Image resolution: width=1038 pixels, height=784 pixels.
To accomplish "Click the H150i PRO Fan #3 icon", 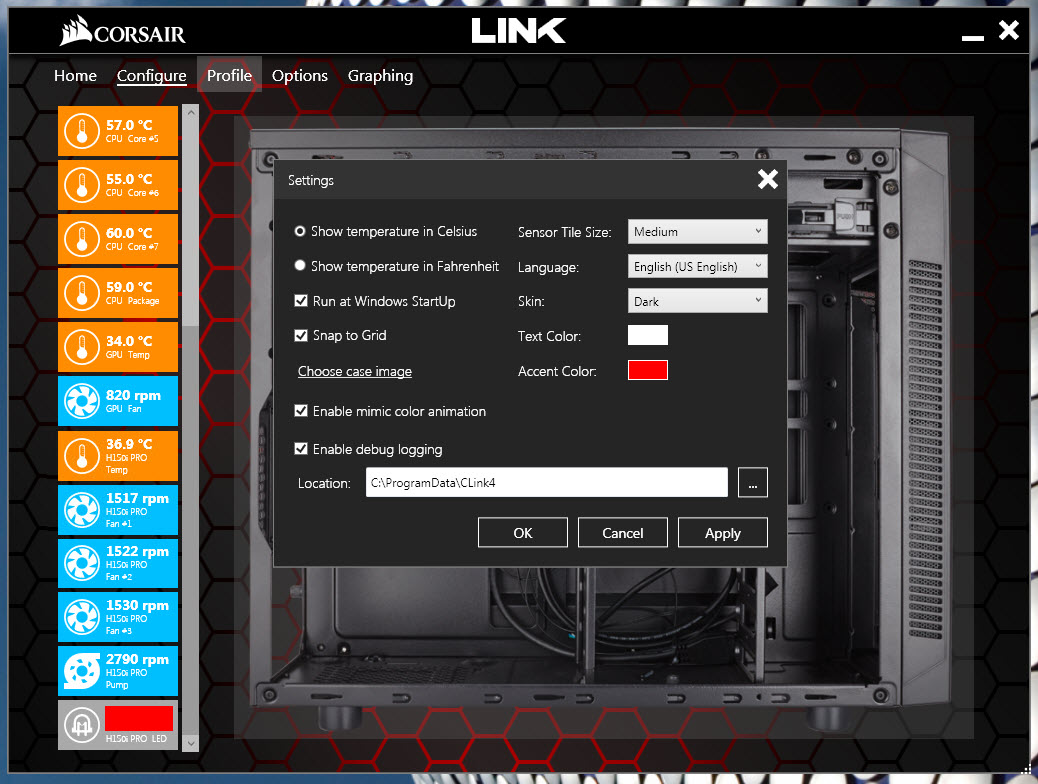I will point(82,617).
